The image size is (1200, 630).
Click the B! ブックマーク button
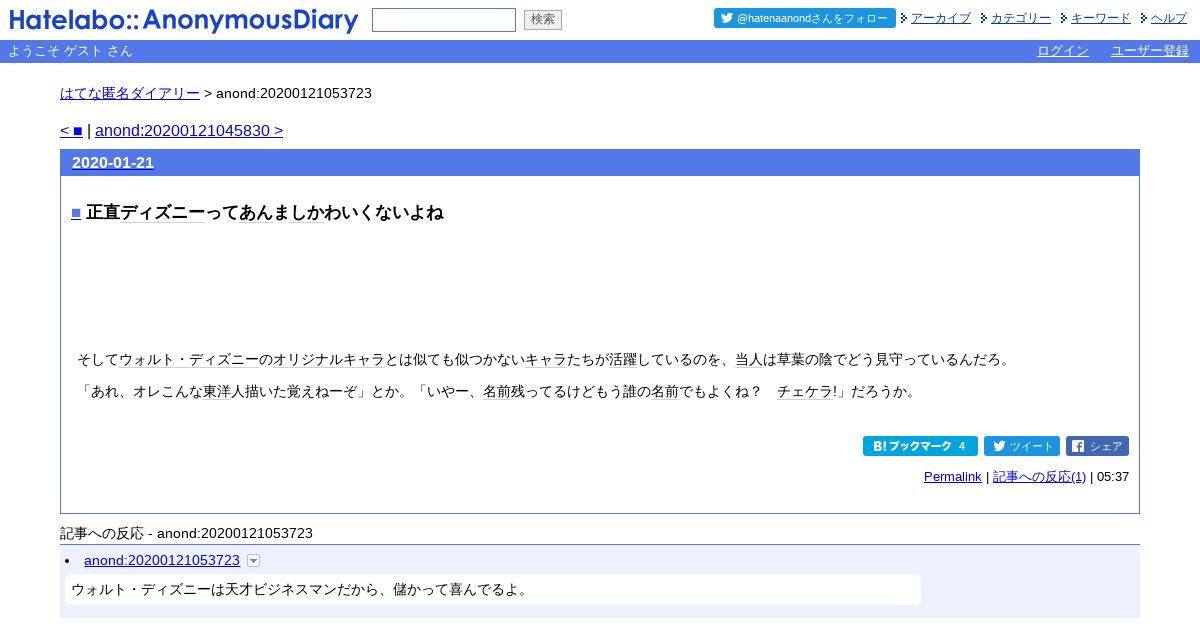click(920, 446)
